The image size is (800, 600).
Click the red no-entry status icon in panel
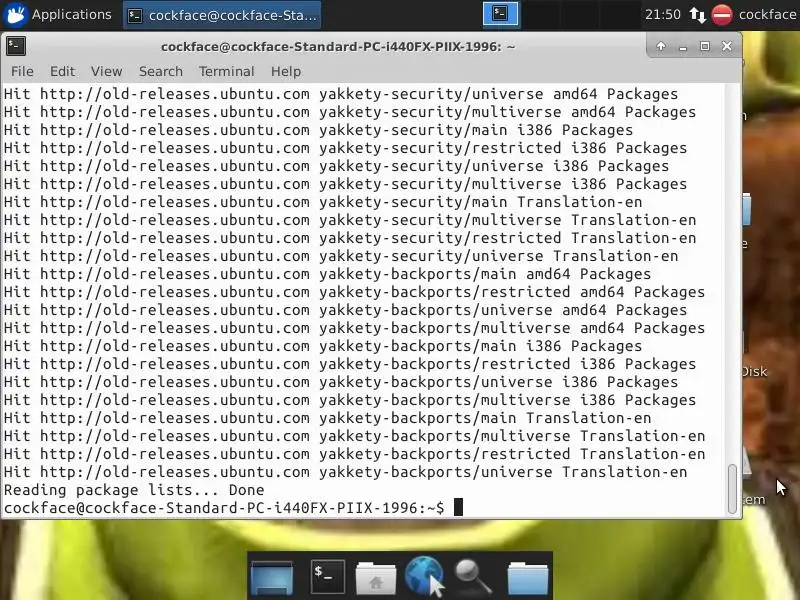pyautogui.click(x=722, y=15)
